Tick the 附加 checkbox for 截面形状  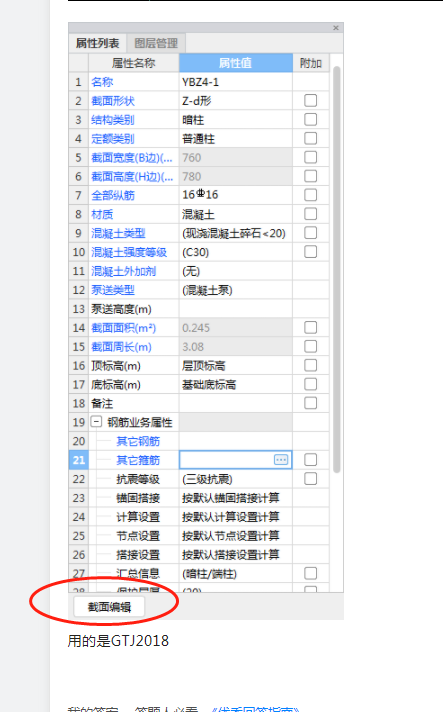pyautogui.click(x=310, y=100)
